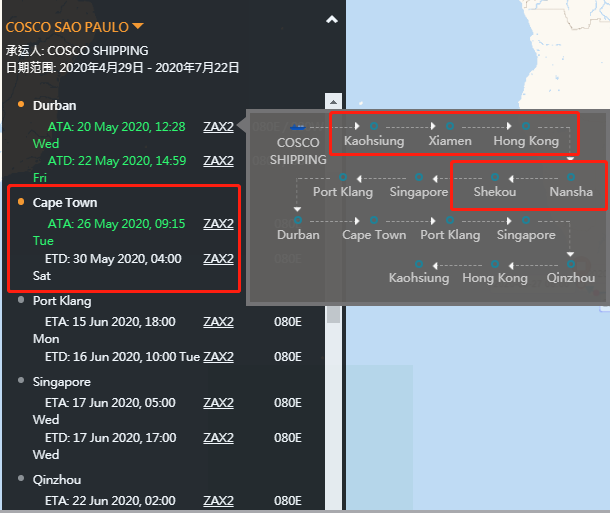Click the carrier line COSCO SHIPPING
Image resolution: width=610 pixels, height=513 pixels.
[x=77, y=51]
